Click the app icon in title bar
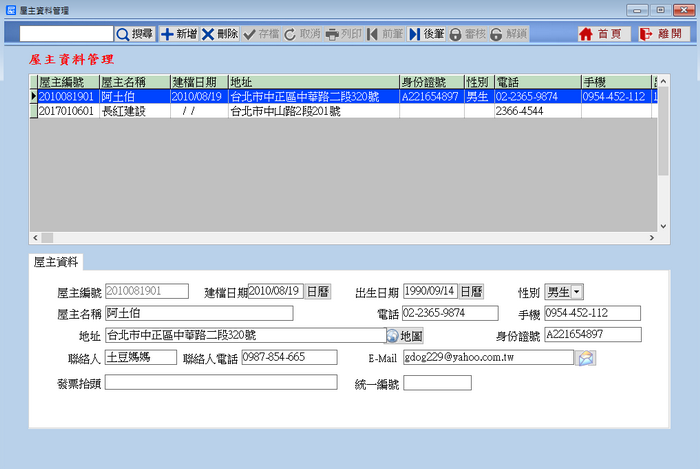The width and height of the screenshot is (700, 469). click(11, 10)
